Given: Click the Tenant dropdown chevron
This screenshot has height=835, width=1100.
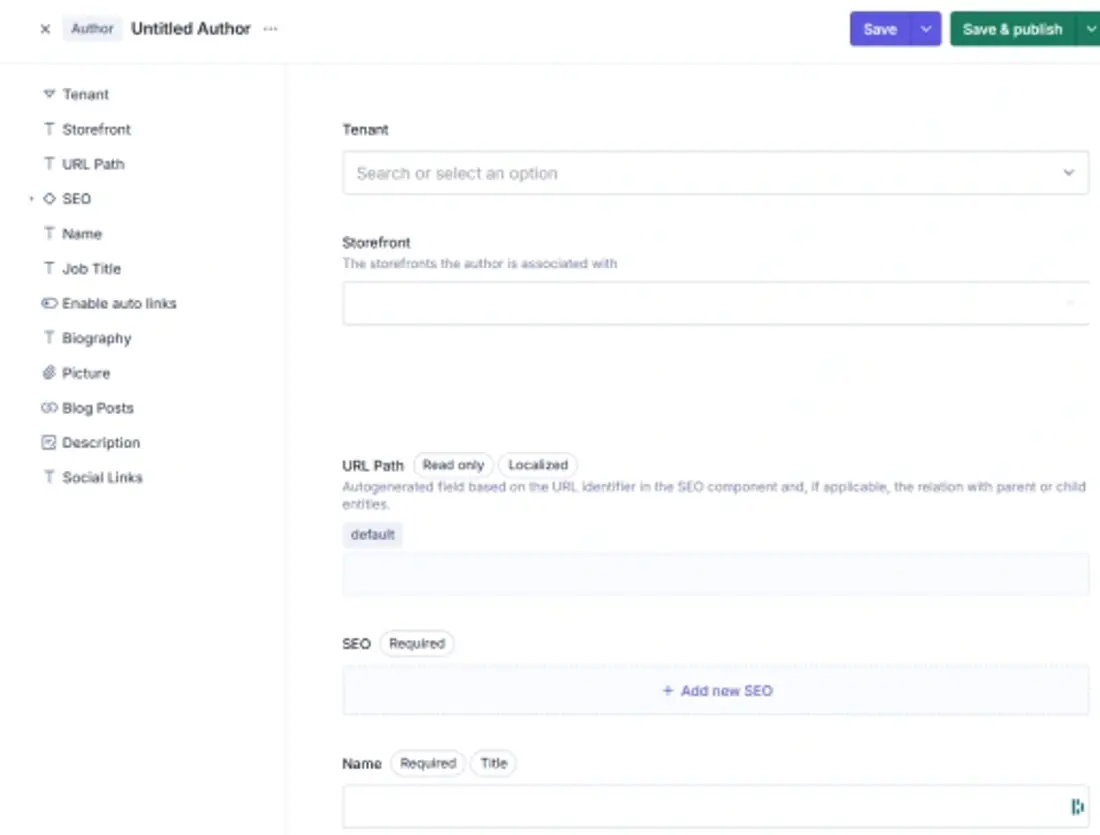Looking at the screenshot, I should [1068, 173].
